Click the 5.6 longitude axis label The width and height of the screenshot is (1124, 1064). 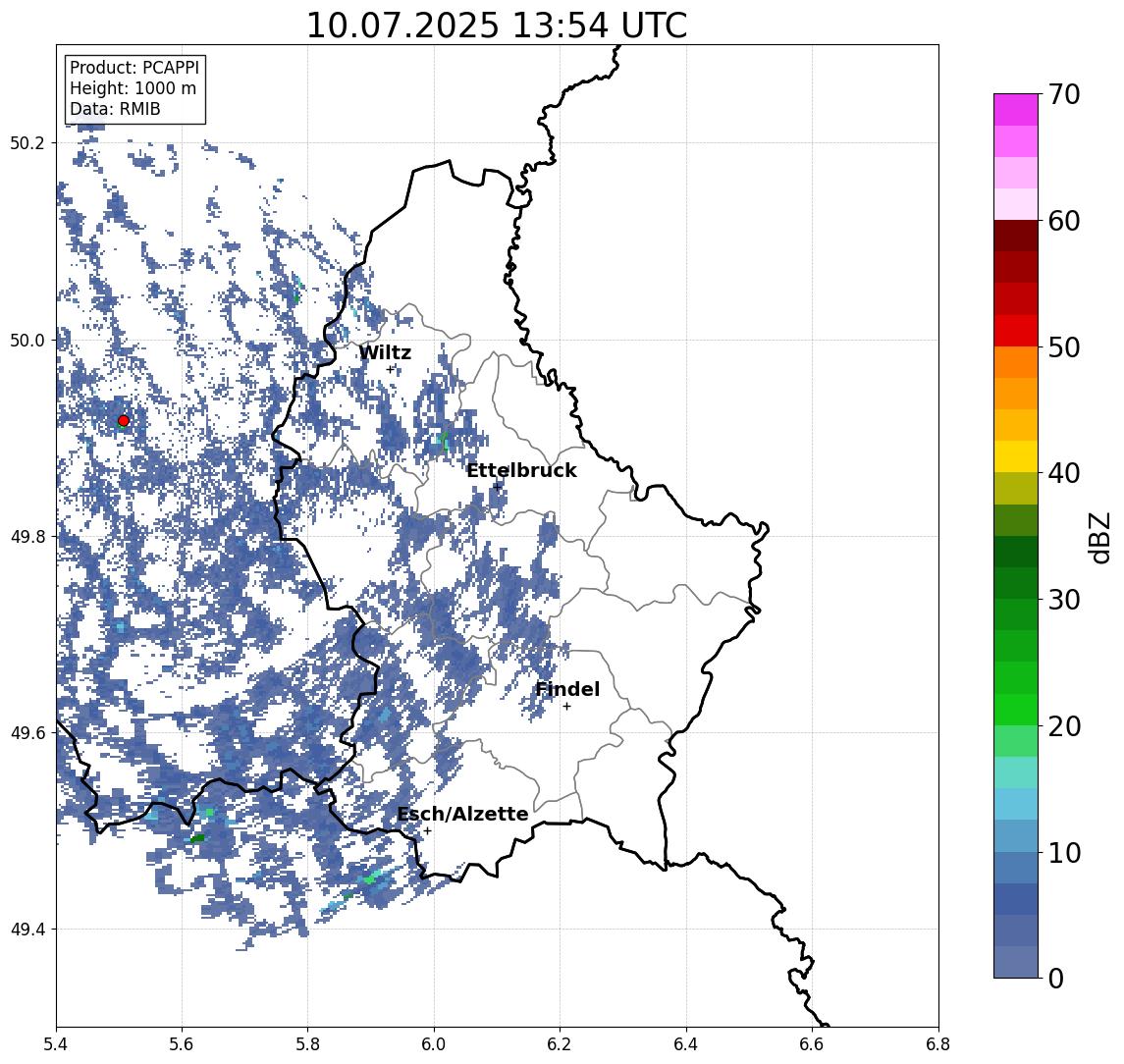(182, 1044)
